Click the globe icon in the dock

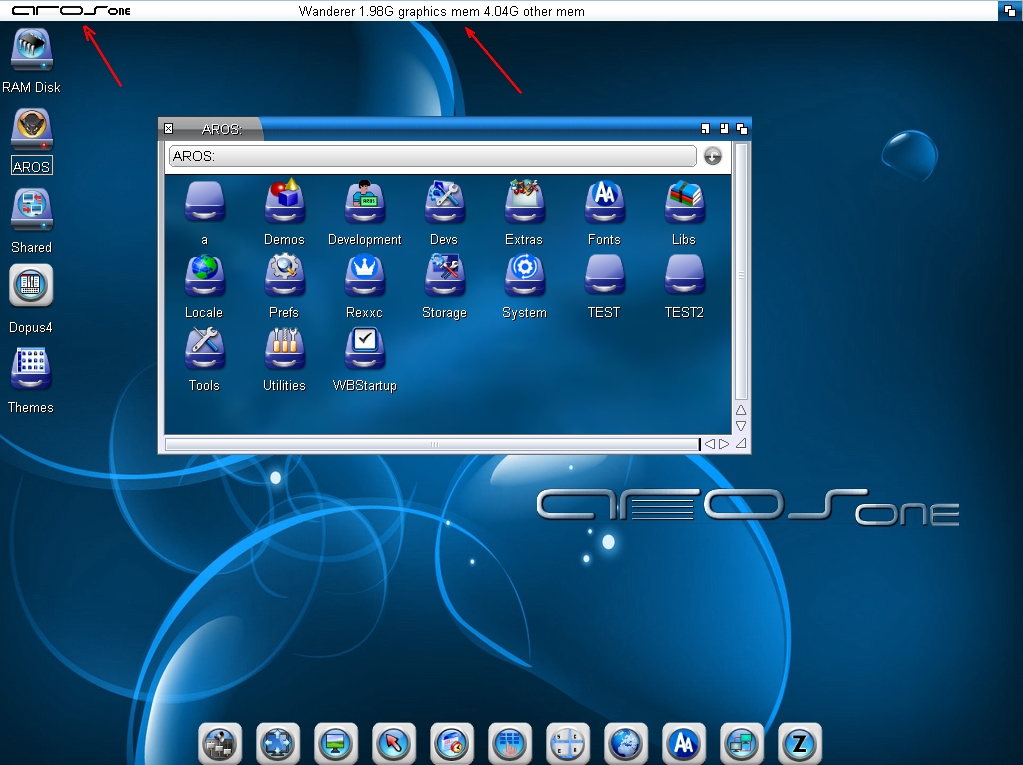[626, 743]
